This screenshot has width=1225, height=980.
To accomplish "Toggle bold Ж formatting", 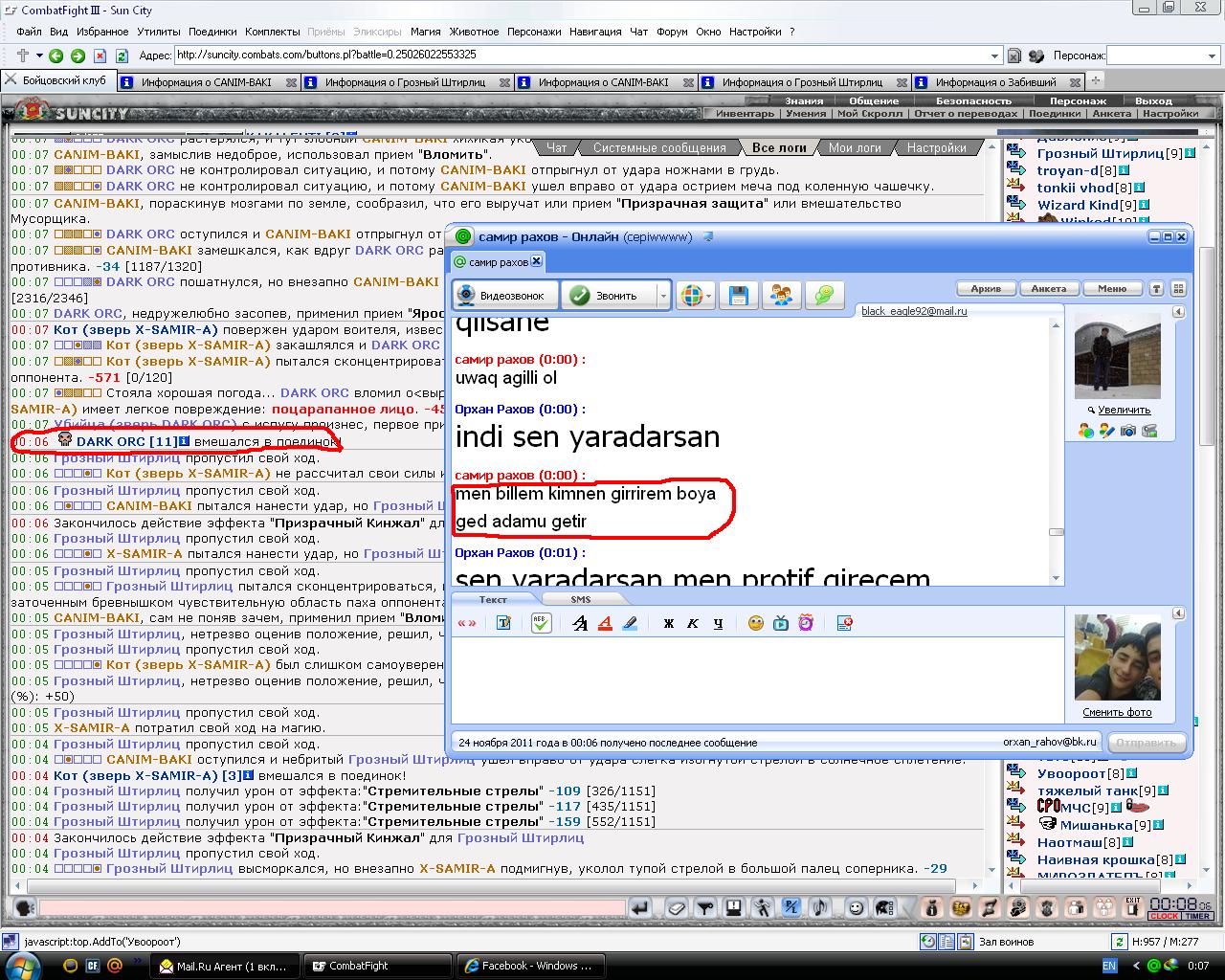I will tap(669, 623).
